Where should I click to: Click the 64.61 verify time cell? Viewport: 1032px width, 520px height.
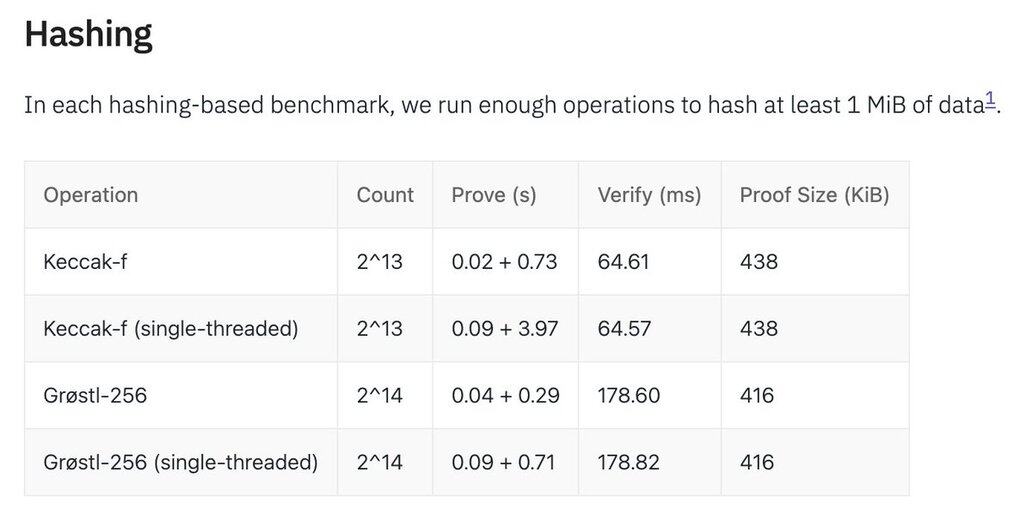(x=623, y=262)
